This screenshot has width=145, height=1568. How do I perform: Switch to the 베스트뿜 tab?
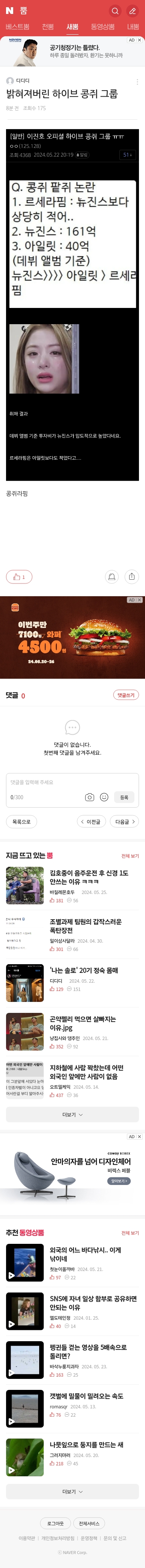(18, 27)
